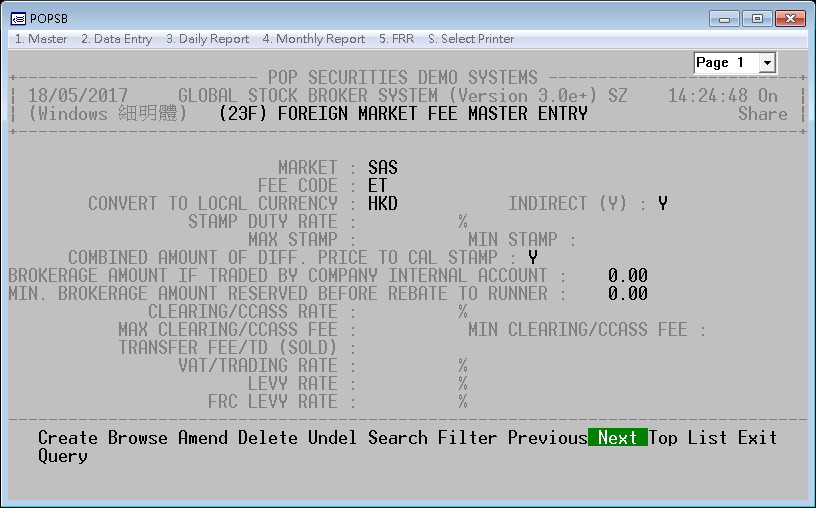Maximize the POPSB window
The image size is (817, 508).
click(757, 19)
